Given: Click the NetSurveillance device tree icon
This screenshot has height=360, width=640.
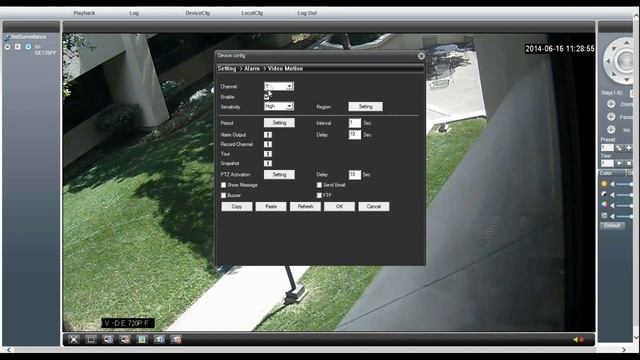Looking at the screenshot, I should [x=7, y=37].
